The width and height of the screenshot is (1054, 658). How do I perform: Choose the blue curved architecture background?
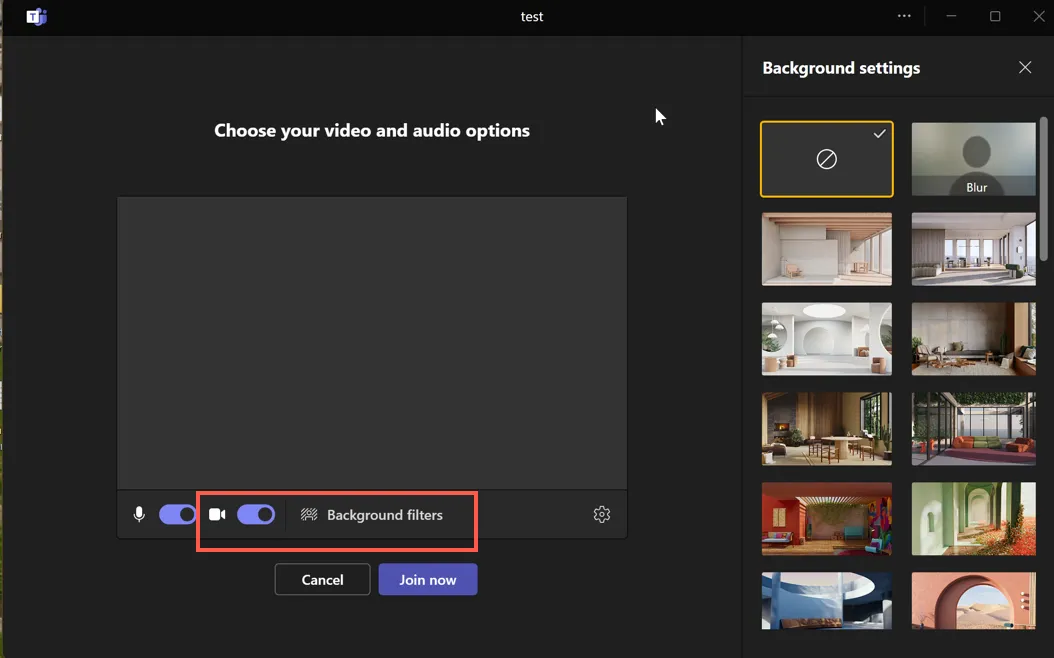(x=827, y=601)
